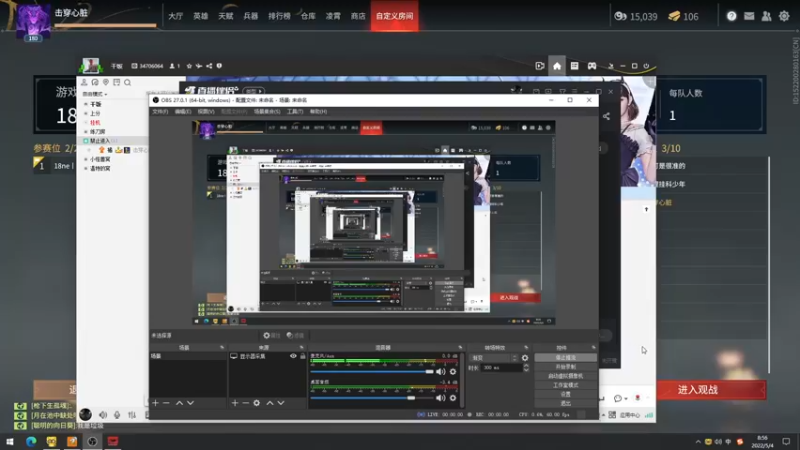Open OBS View menu
The width and height of the screenshot is (800, 450).
tap(206, 111)
